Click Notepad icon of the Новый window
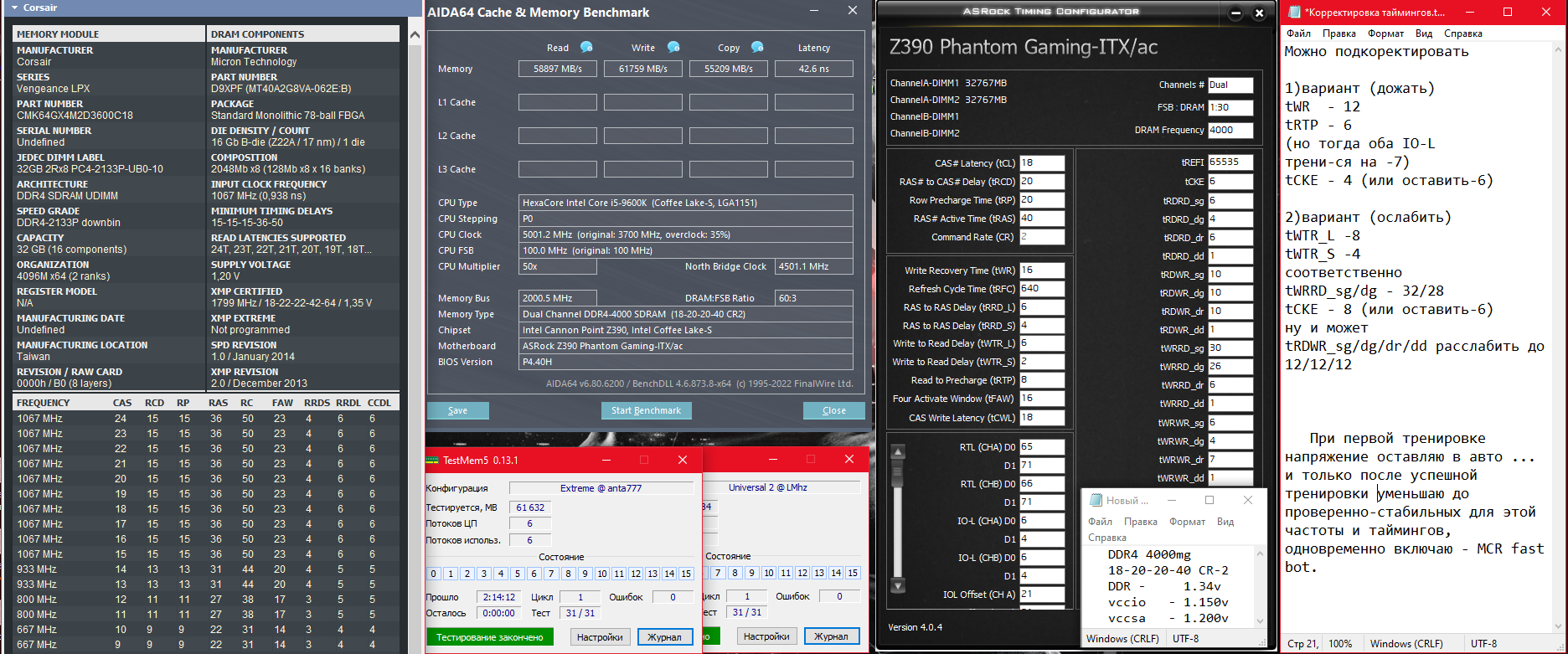This screenshot has width=1568, height=654. pos(1096,500)
